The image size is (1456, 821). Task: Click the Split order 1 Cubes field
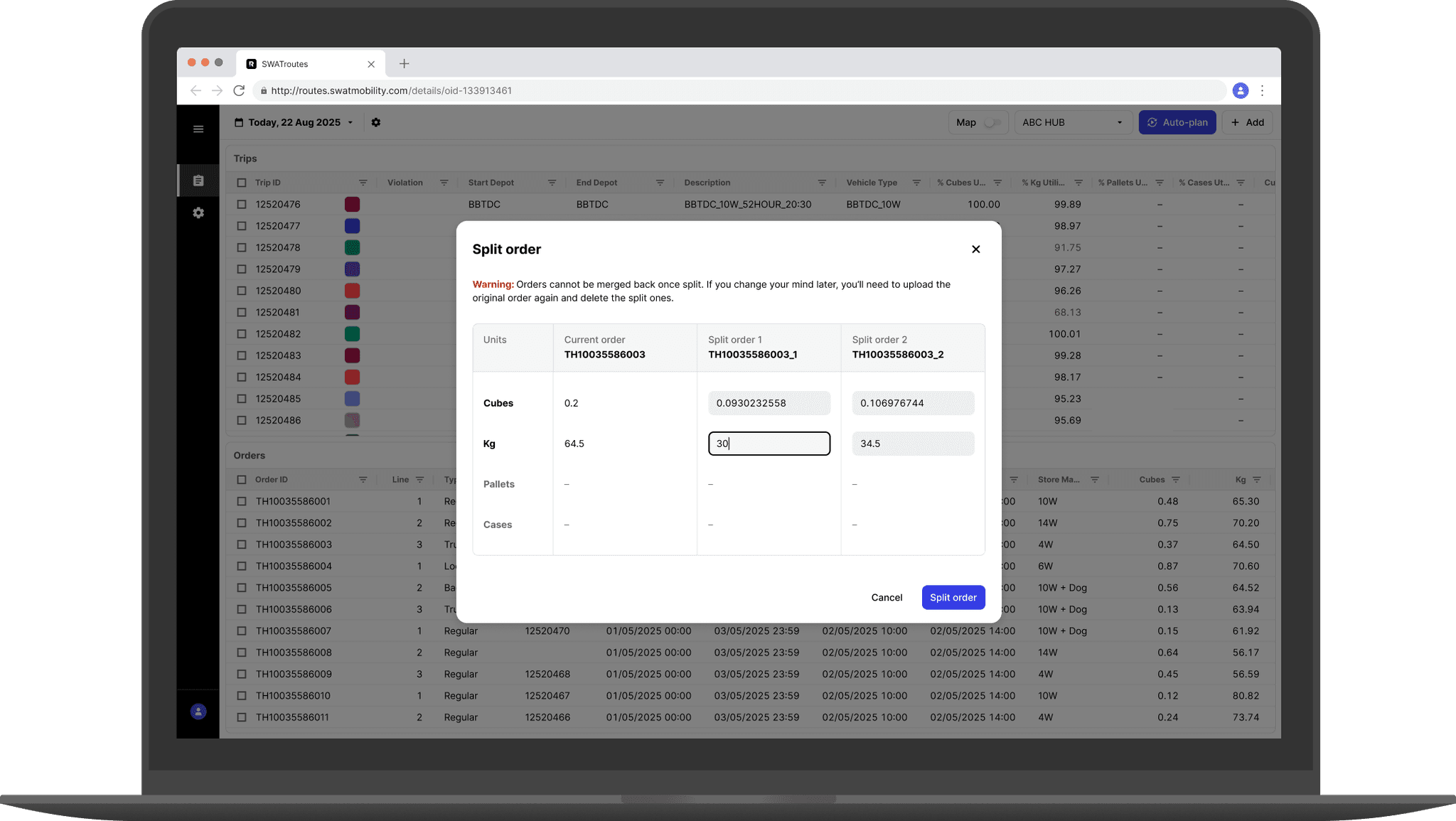769,403
